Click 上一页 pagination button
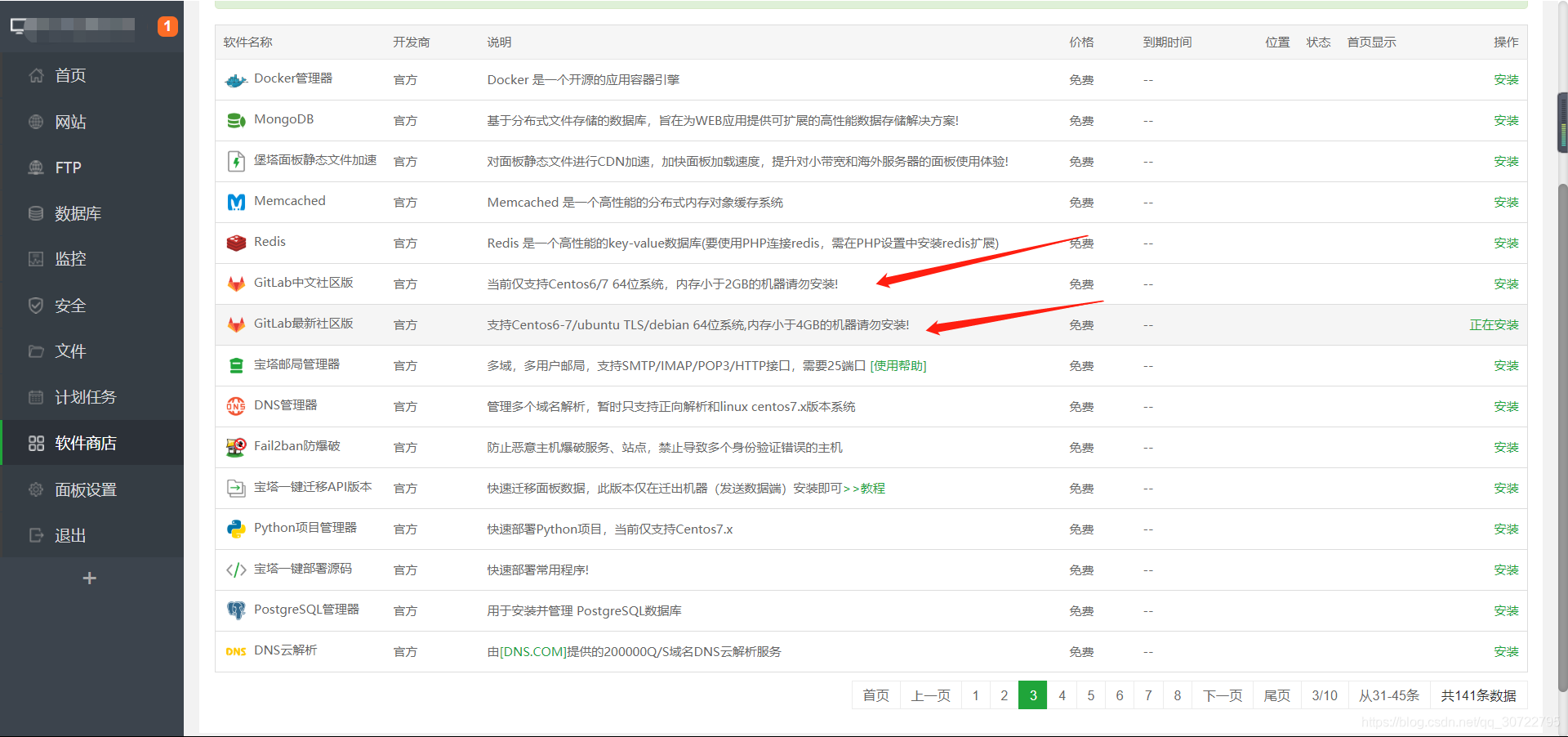The image size is (1568, 737). click(x=931, y=695)
